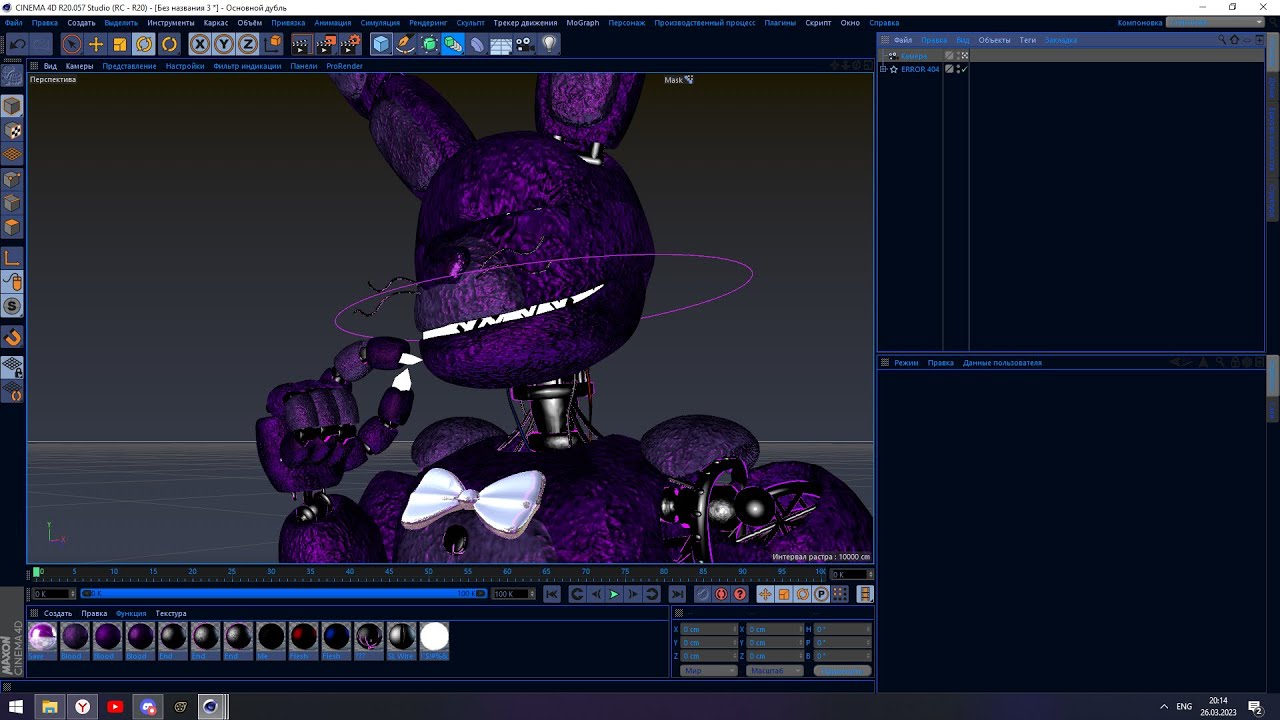Select the Rotate tool
This screenshot has width=1280, height=720.
[x=144, y=44]
